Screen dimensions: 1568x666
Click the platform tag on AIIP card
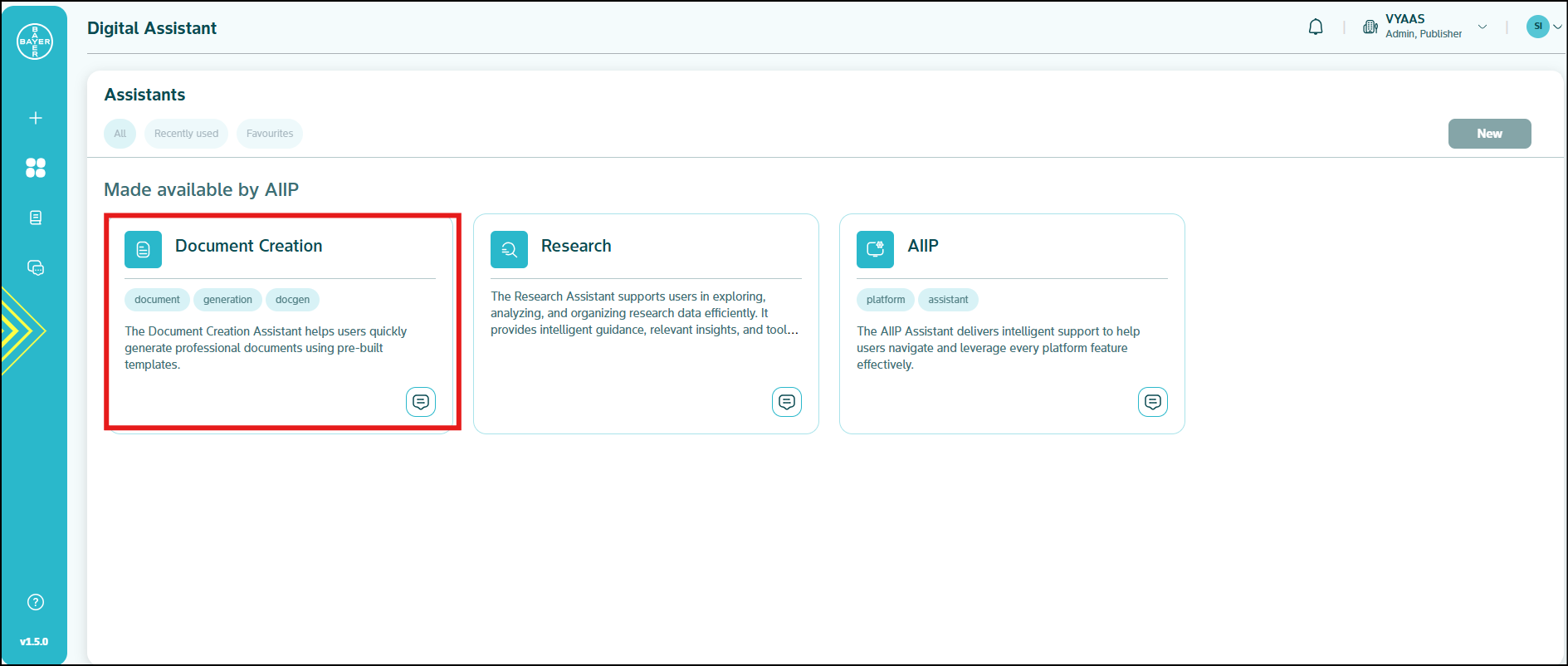click(886, 300)
